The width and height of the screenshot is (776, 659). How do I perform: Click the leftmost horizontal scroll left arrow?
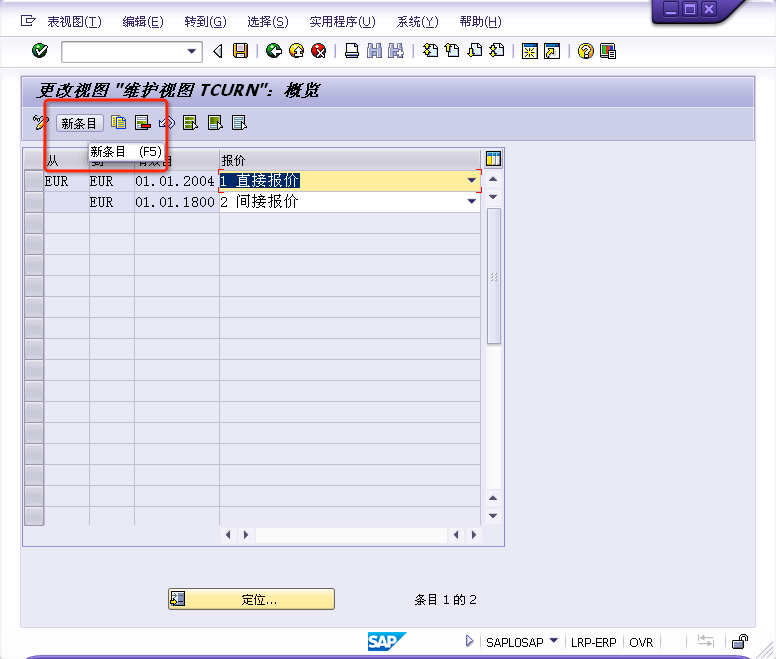[228, 535]
